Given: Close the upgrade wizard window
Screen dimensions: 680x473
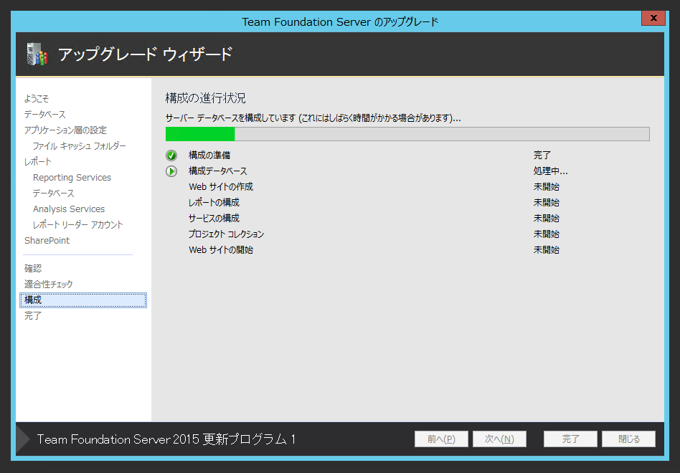Looking at the screenshot, I should coord(653,18).
